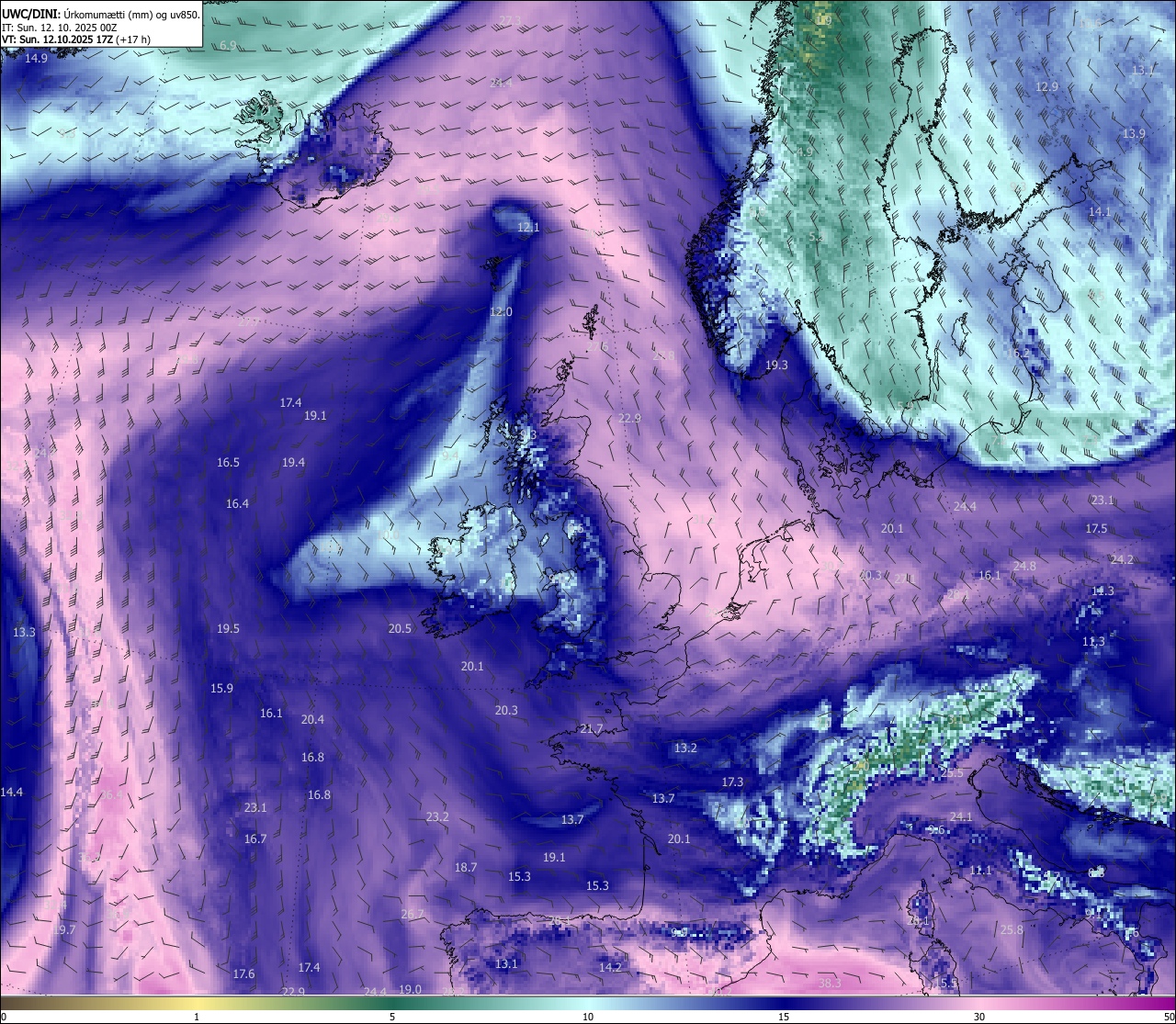This screenshot has height=1024, width=1176.
Task: Select the 24.8 value label
Action: [x=1024, y=567]
